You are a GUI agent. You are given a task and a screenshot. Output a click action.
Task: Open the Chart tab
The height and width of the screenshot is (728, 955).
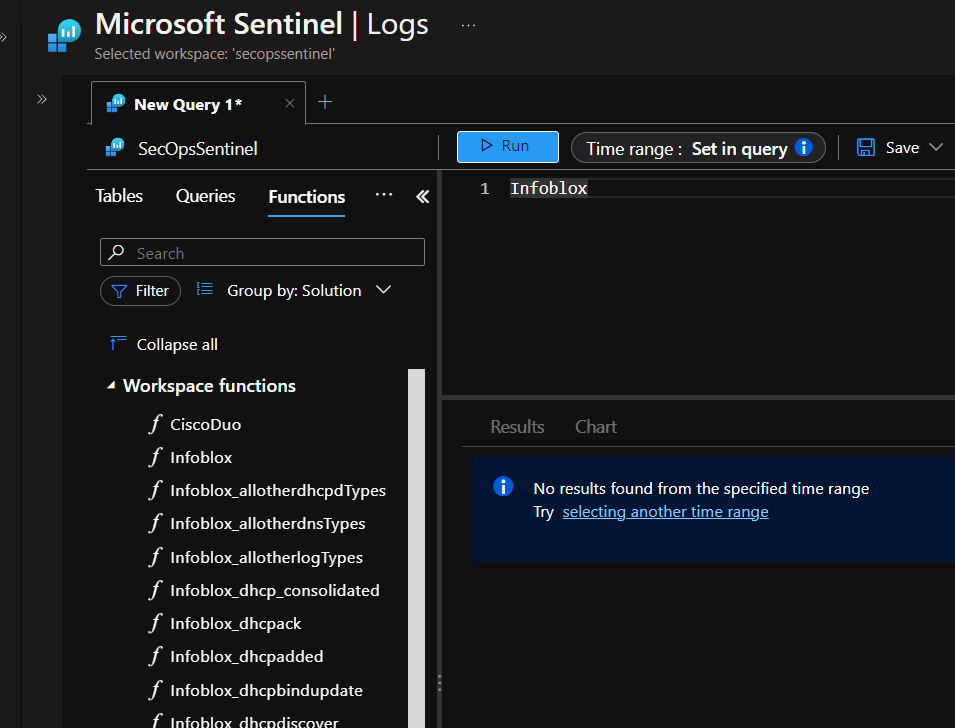pyautogui.click(x=596, y=427)
